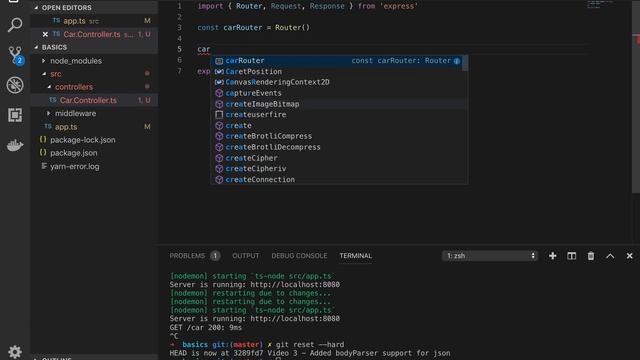Viewport: 640px width, 360px height.
Task: Switch to the Problems tab
Action: click(187, 256)
